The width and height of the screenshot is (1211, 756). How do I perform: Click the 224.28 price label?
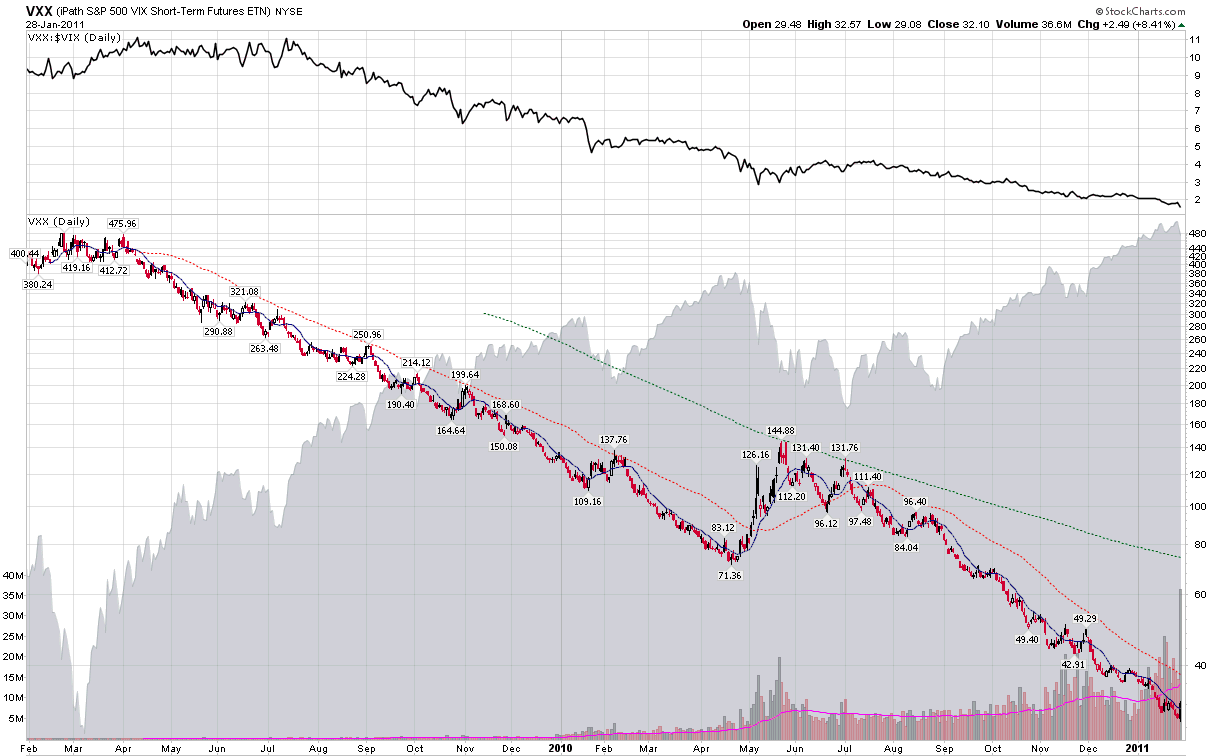point(352,377)
